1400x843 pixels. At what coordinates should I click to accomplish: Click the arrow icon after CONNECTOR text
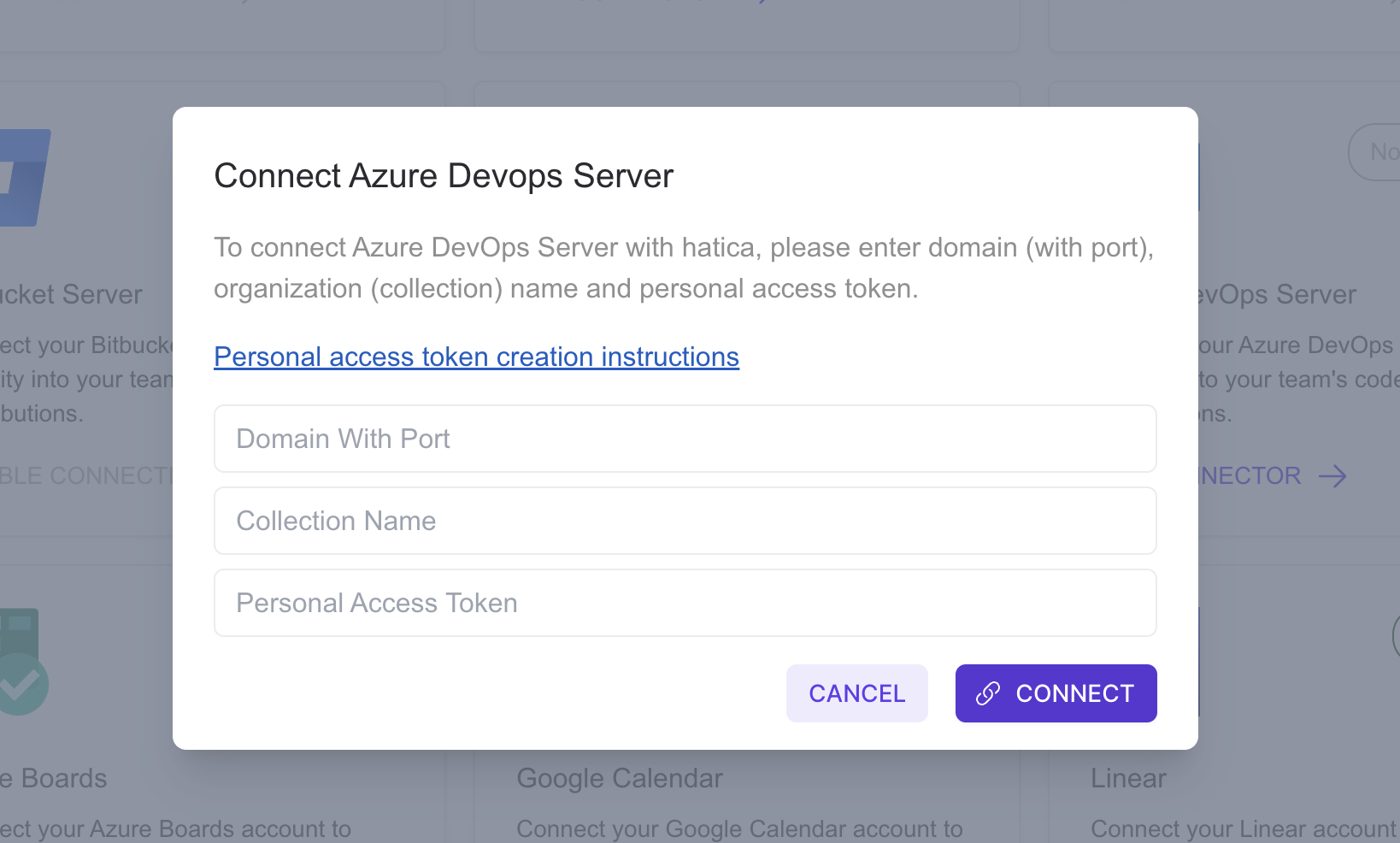[x=1332, y=476]
